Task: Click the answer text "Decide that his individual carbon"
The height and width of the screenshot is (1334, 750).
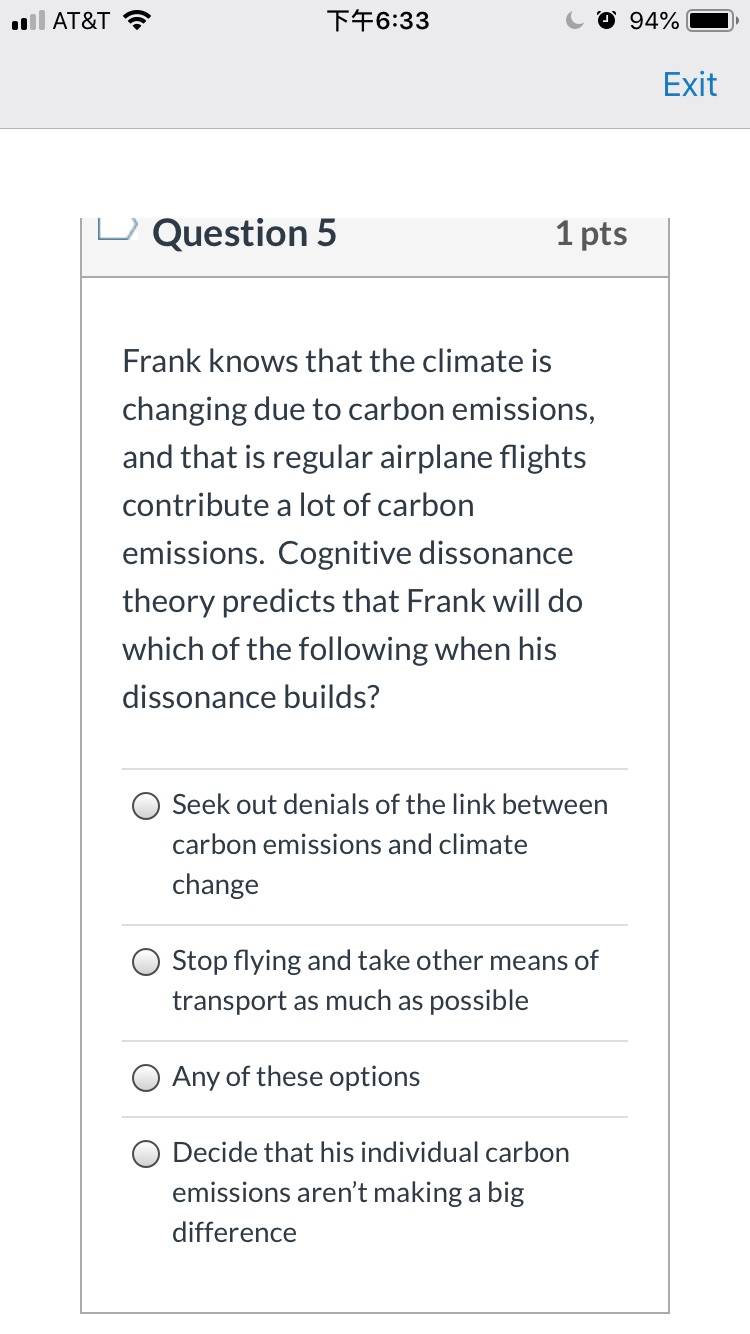Action: pyautogui.click(x=371, y=1153)
